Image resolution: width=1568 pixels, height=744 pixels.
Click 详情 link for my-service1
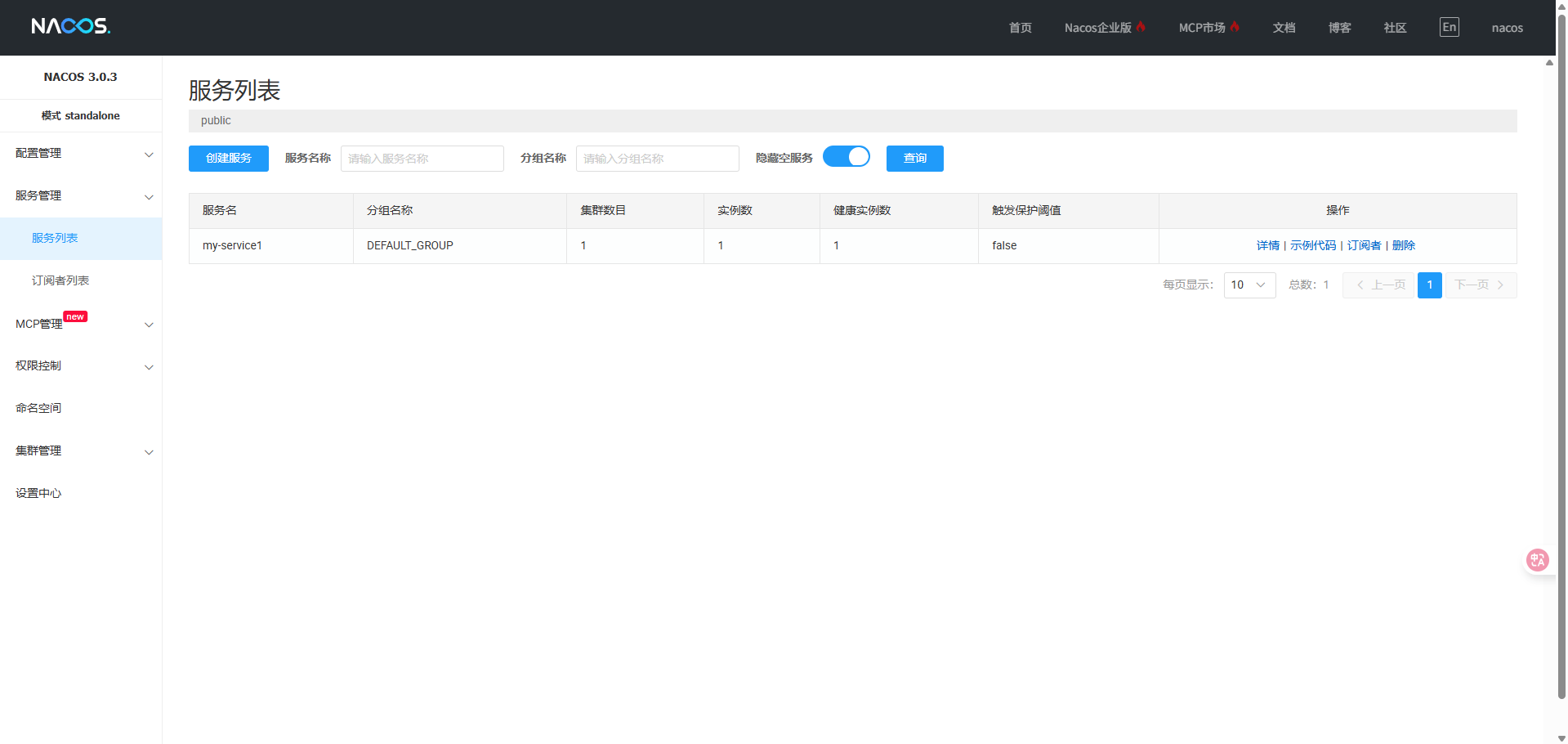[x=1267, y=245]
